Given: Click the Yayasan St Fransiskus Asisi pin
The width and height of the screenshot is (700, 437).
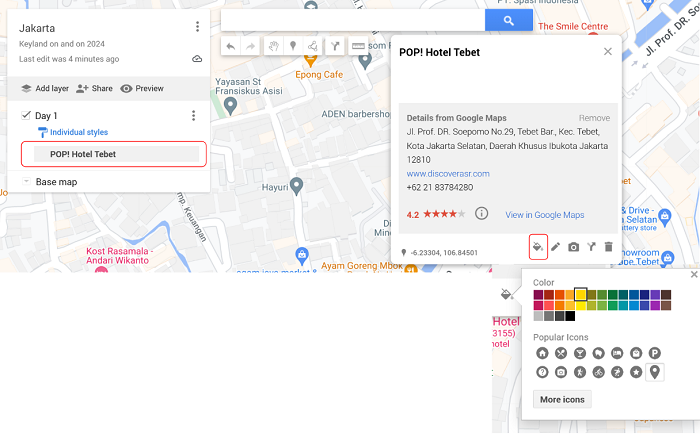Looking at the screenshot, I should click(x=230, y=106).
